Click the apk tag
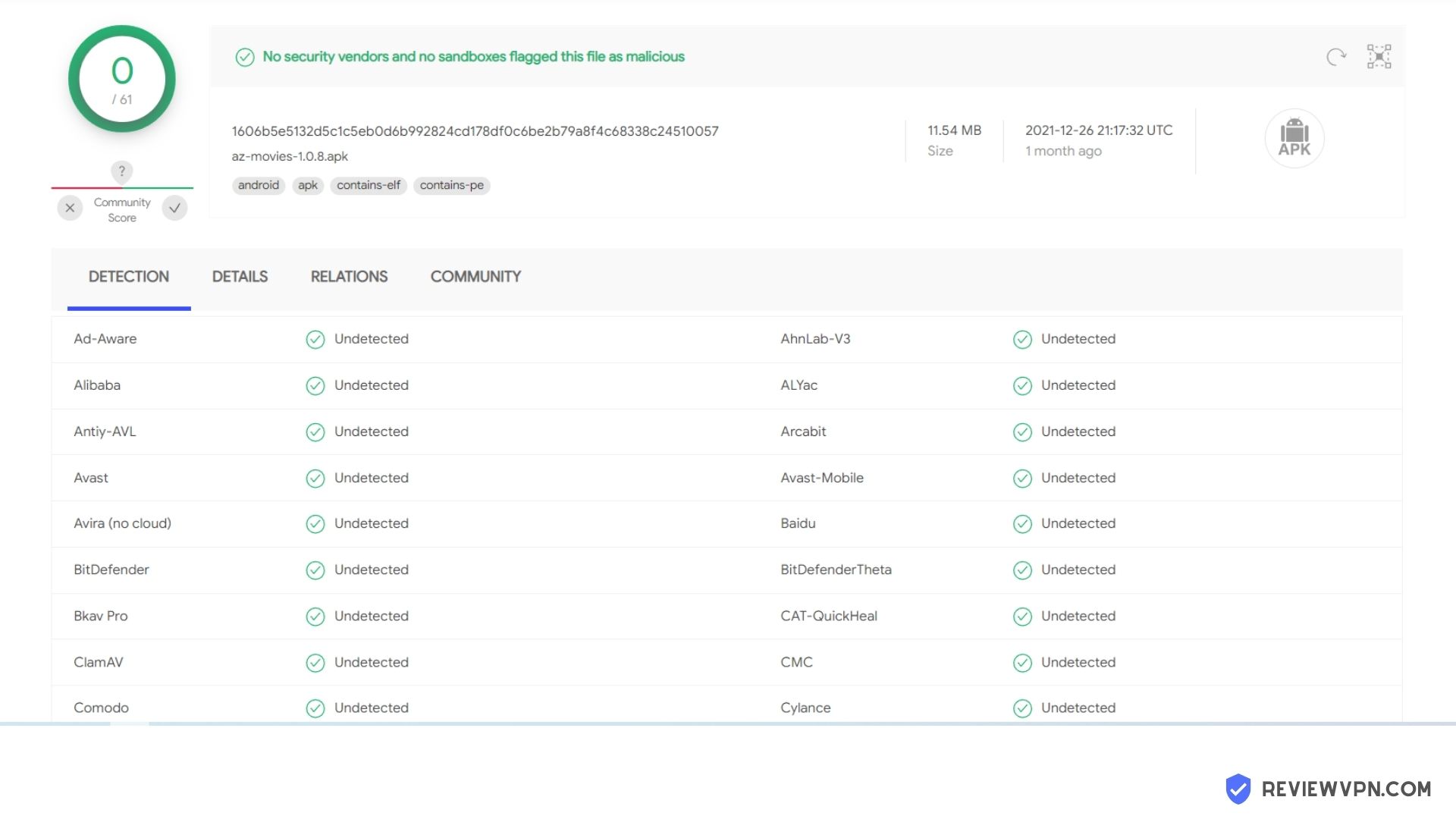Image resolution: width=1456 pixels, height=819 pixels. coord(308,185)
